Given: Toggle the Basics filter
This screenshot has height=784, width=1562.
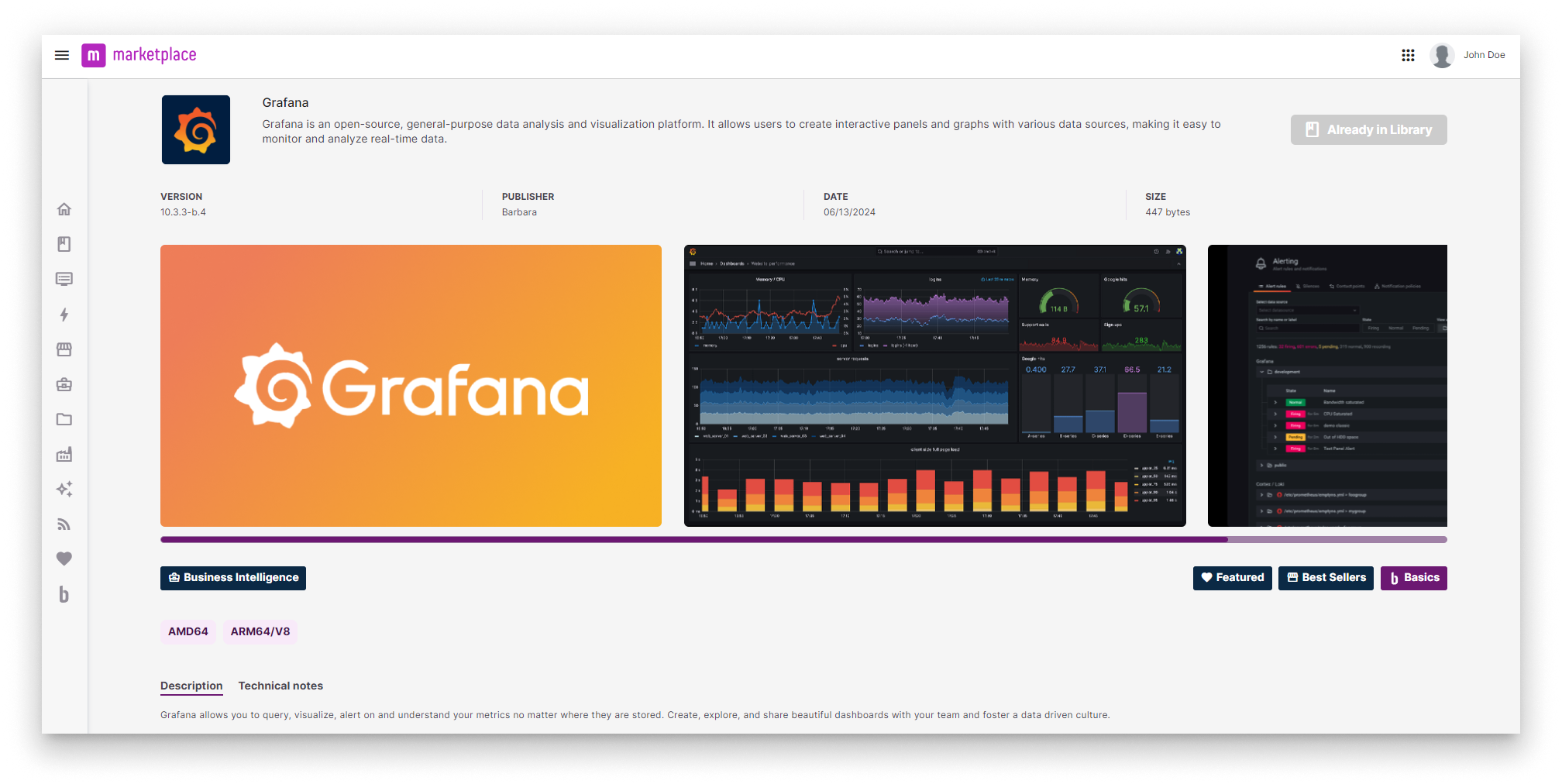Looking at the screenshot, I should [1413, 578].
